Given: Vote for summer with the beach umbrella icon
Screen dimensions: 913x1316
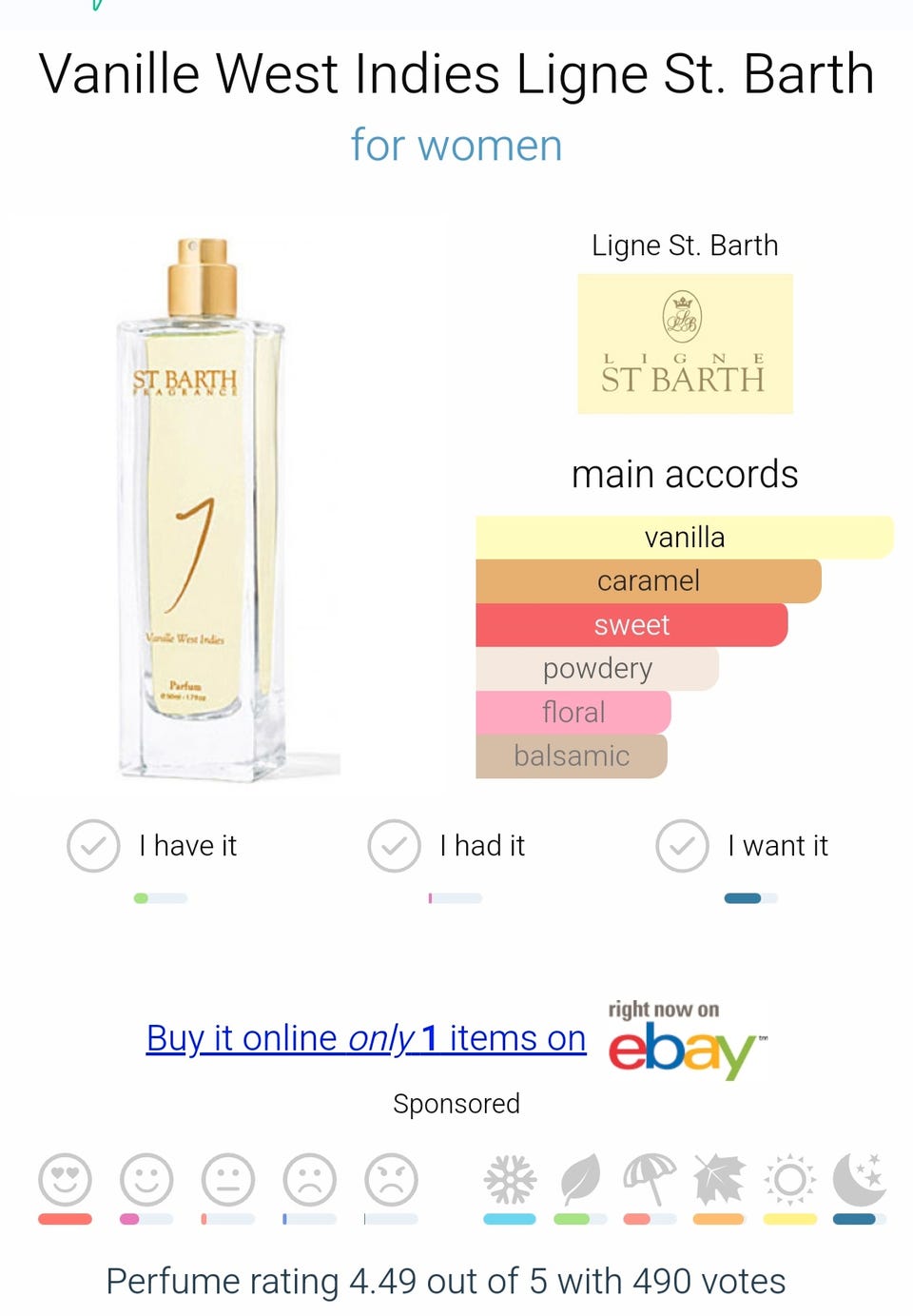Looking at the screenshot, I should click(x=650, y=1180).
